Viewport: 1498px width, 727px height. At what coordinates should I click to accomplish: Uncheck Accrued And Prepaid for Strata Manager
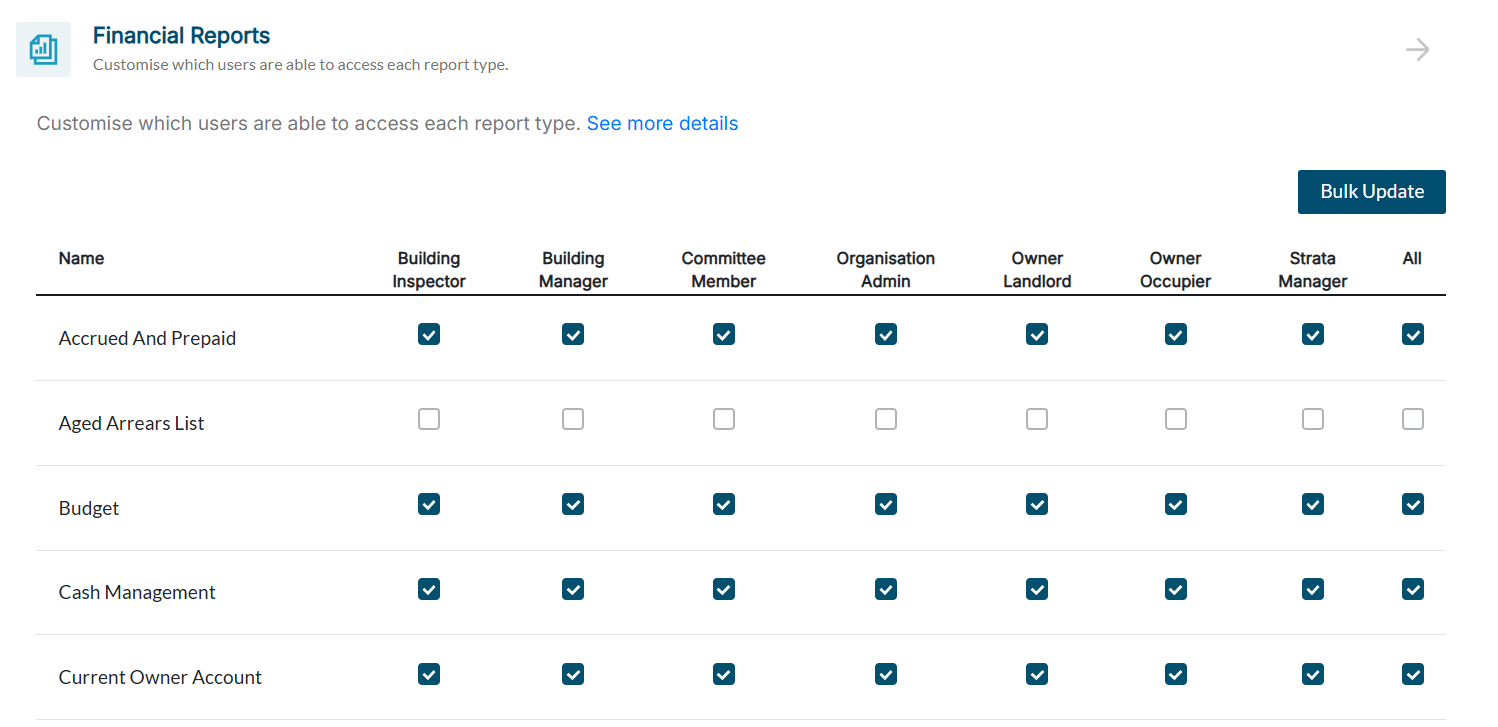point(1313,334)
